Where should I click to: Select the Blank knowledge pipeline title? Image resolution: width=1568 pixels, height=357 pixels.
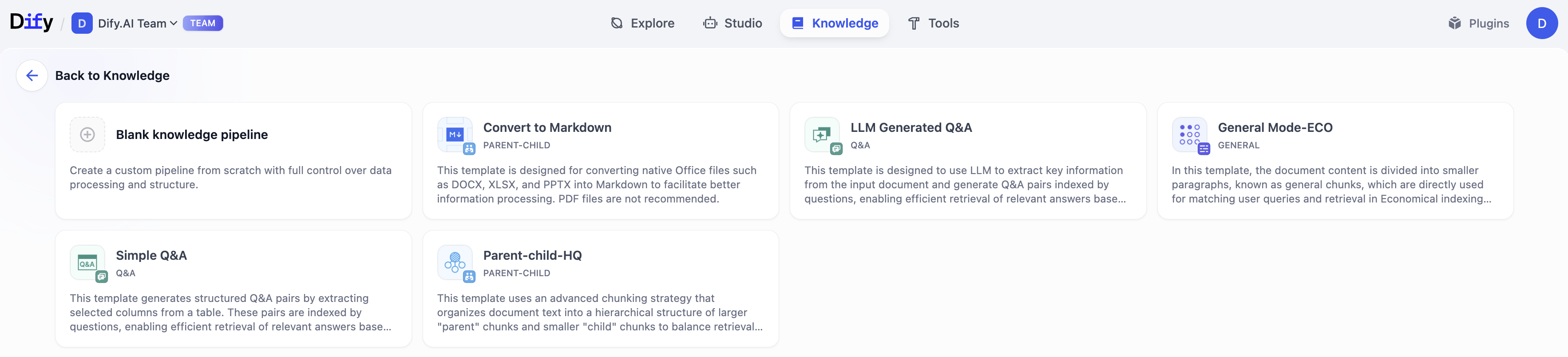(192, 135)
